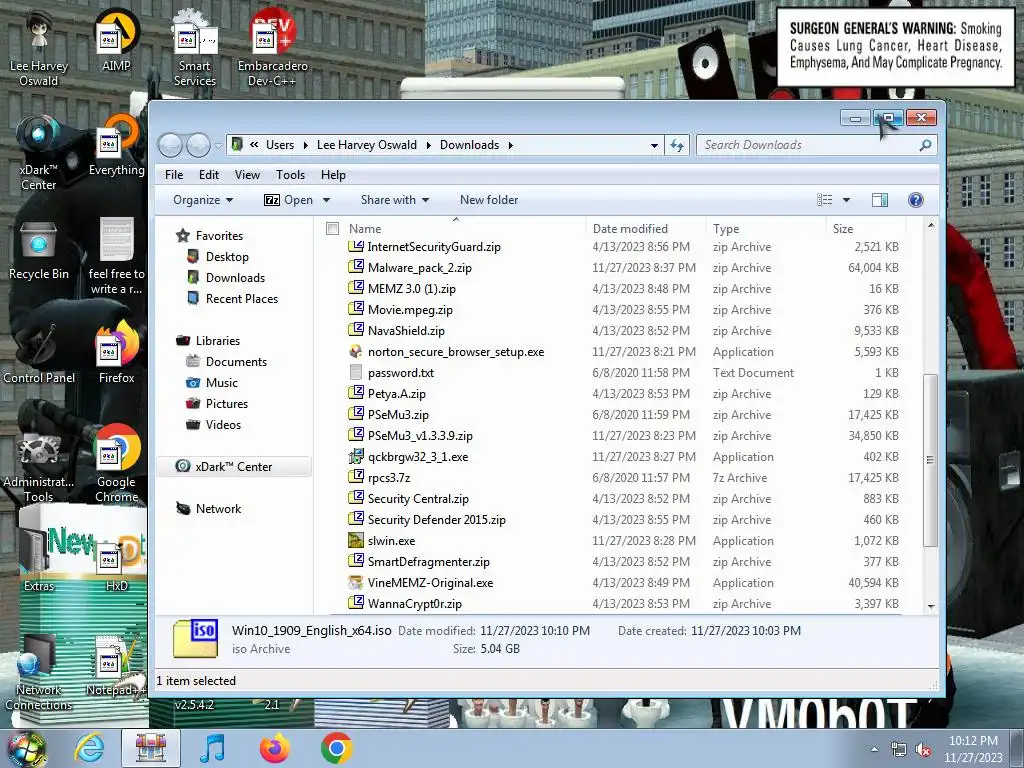Select Network in navigation pane
1024x768 pixels.
pyautogui.click(x=218, y=509)
